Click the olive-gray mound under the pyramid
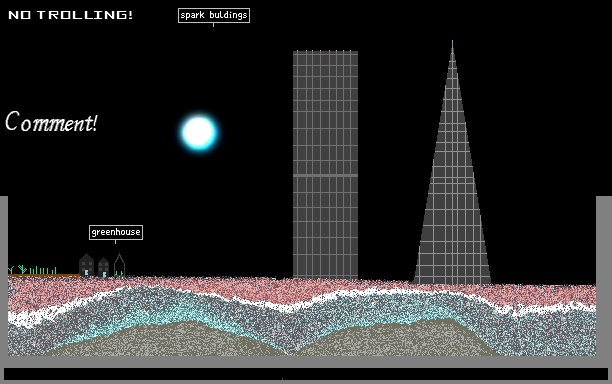The width and height of the screenshot is (612, 384). click(402, 339)
